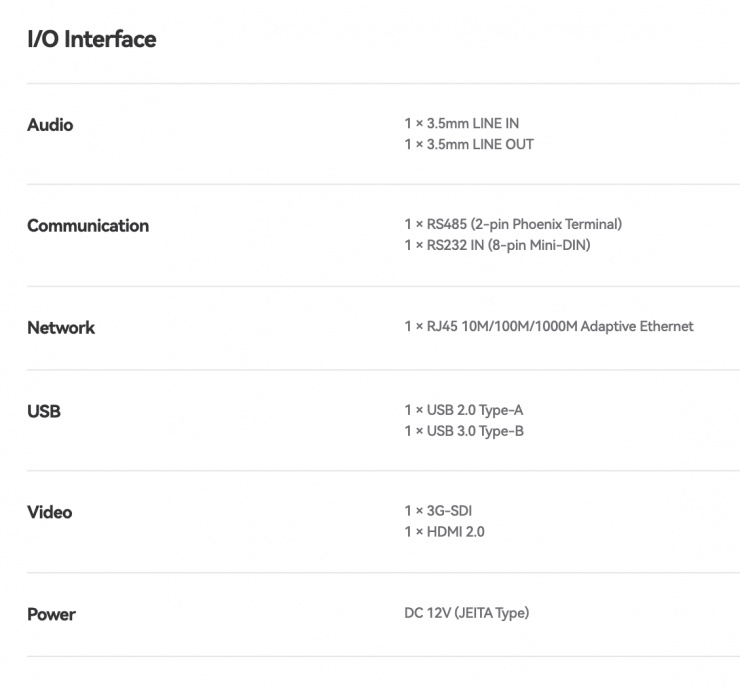Click the DC 12V JEITA Type entry
Image resolution: width=740 pixels, height=695 pixels.
click(467, 613)
